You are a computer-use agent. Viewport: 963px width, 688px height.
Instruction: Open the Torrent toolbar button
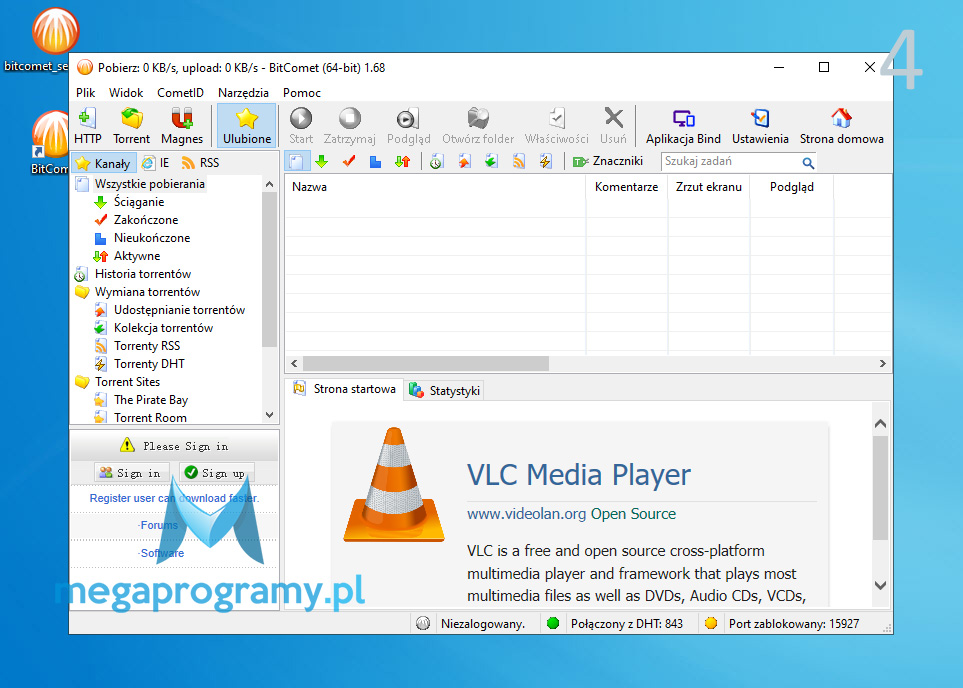131,126
